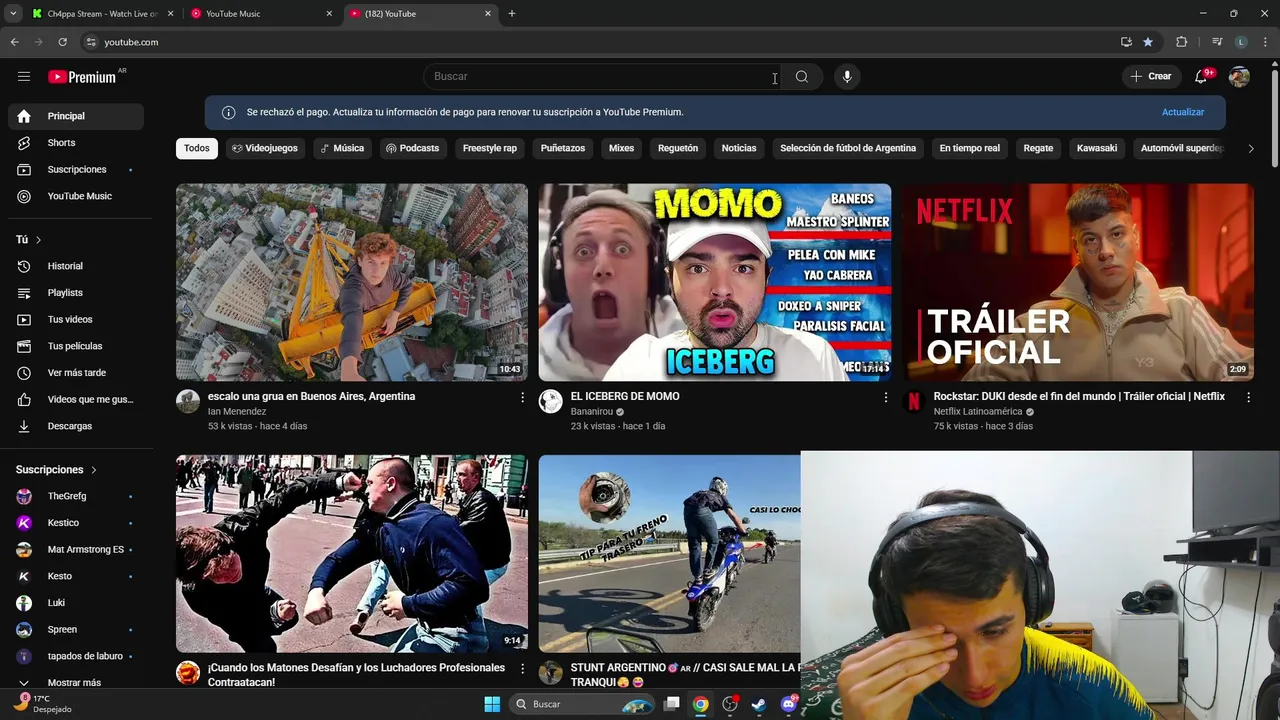
Task: Play EL ICEBERG DE MOMO thumbnail
Action: click(x=715, y=282)
